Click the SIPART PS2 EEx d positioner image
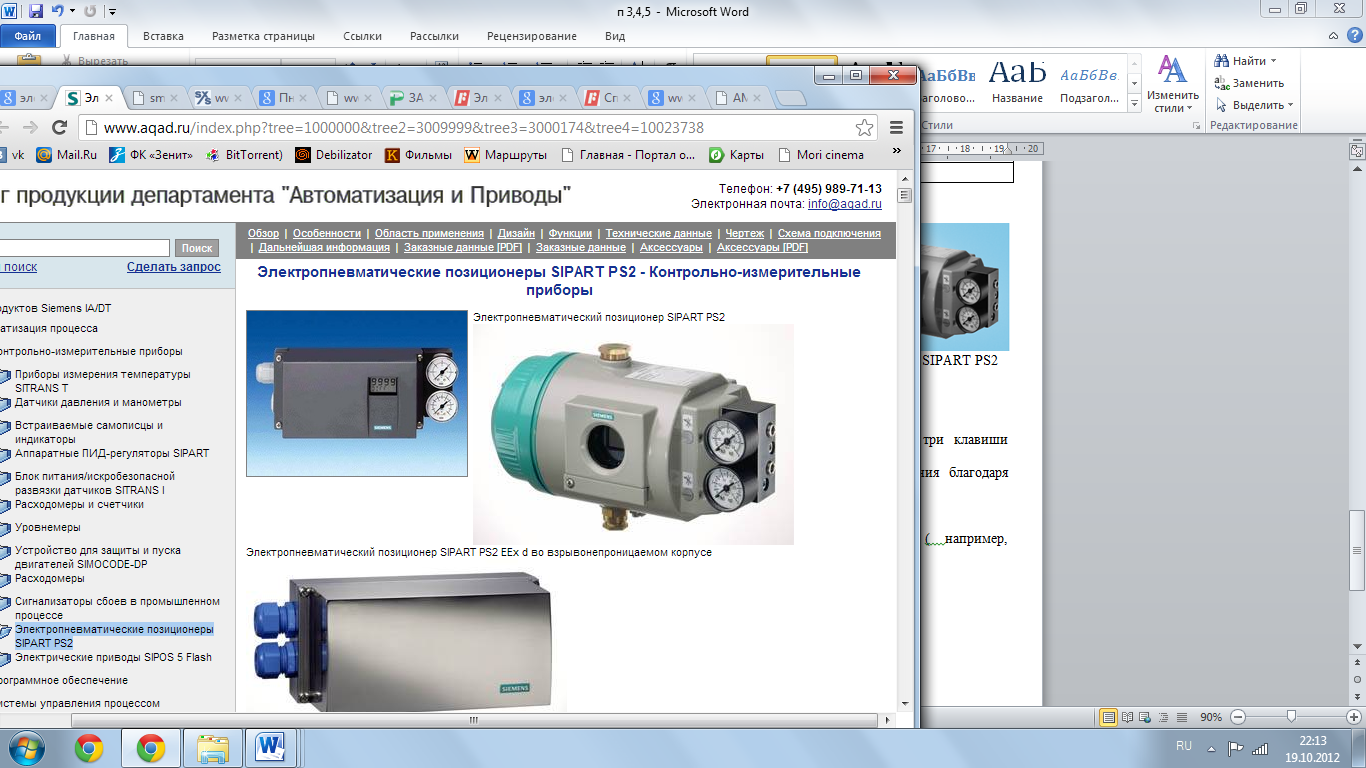The height and width of the screenshot is (768, 1366). coord(633,434)
